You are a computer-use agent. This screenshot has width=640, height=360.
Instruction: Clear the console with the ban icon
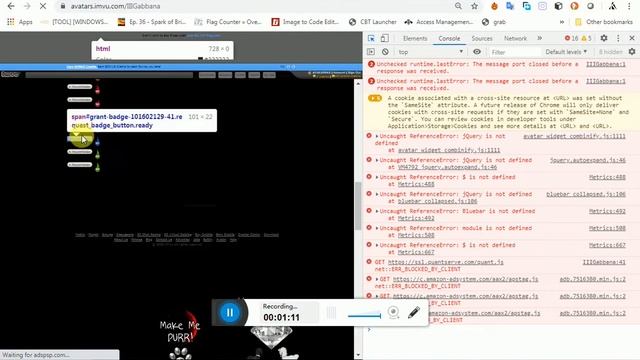tap(385, 52)
